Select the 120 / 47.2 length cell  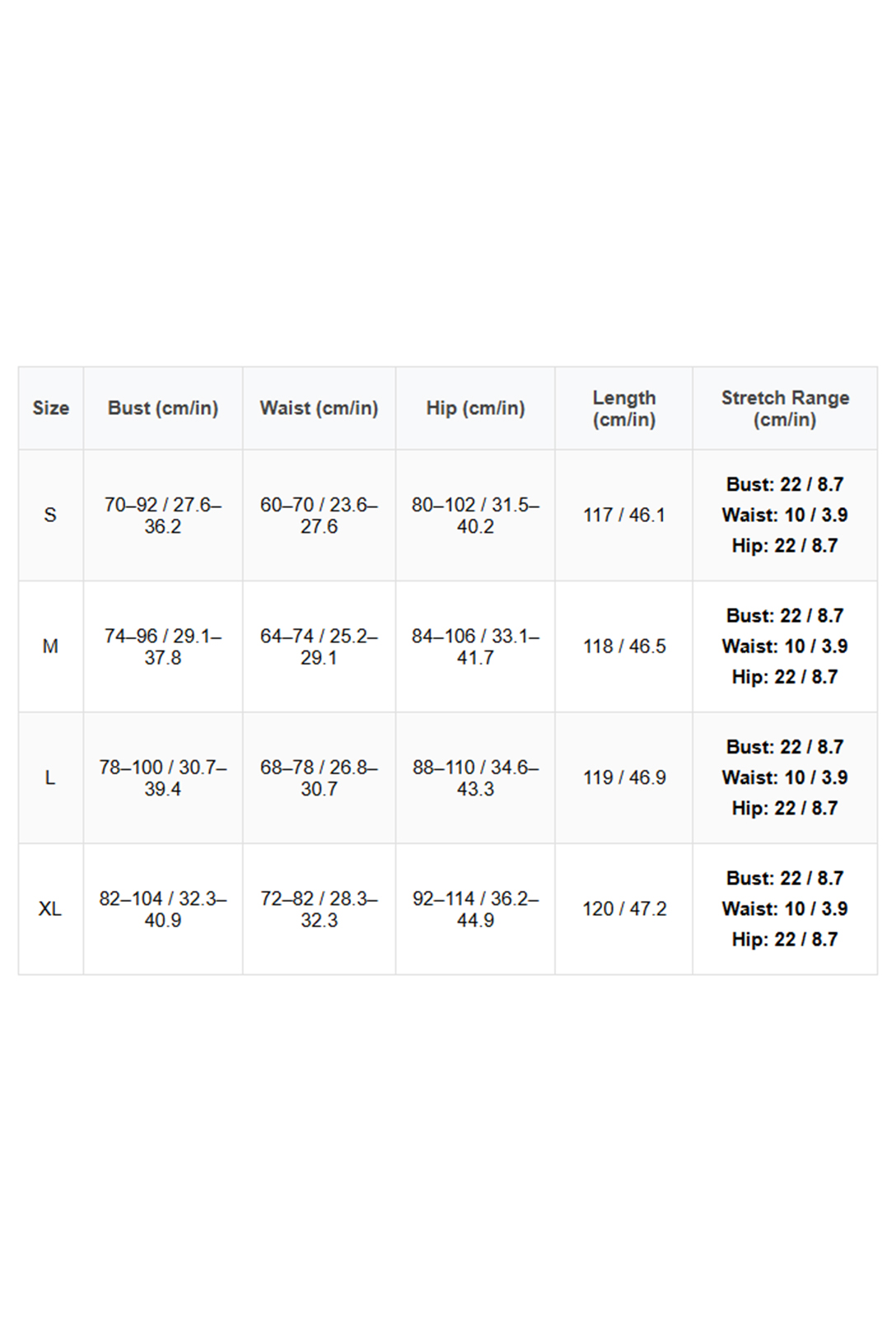click(624, 909)
